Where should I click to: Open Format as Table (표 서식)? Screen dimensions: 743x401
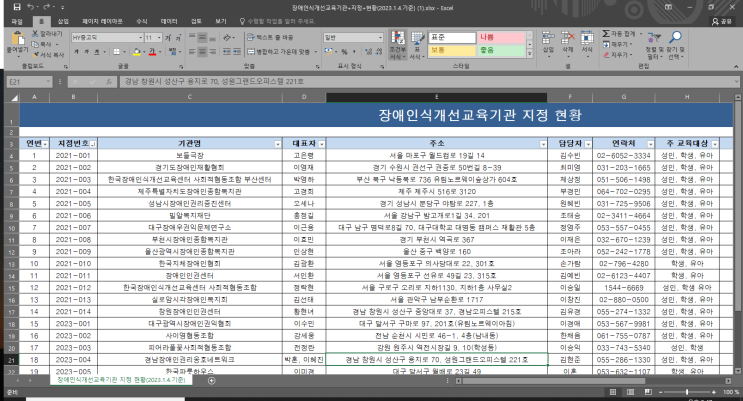point(417,45)
